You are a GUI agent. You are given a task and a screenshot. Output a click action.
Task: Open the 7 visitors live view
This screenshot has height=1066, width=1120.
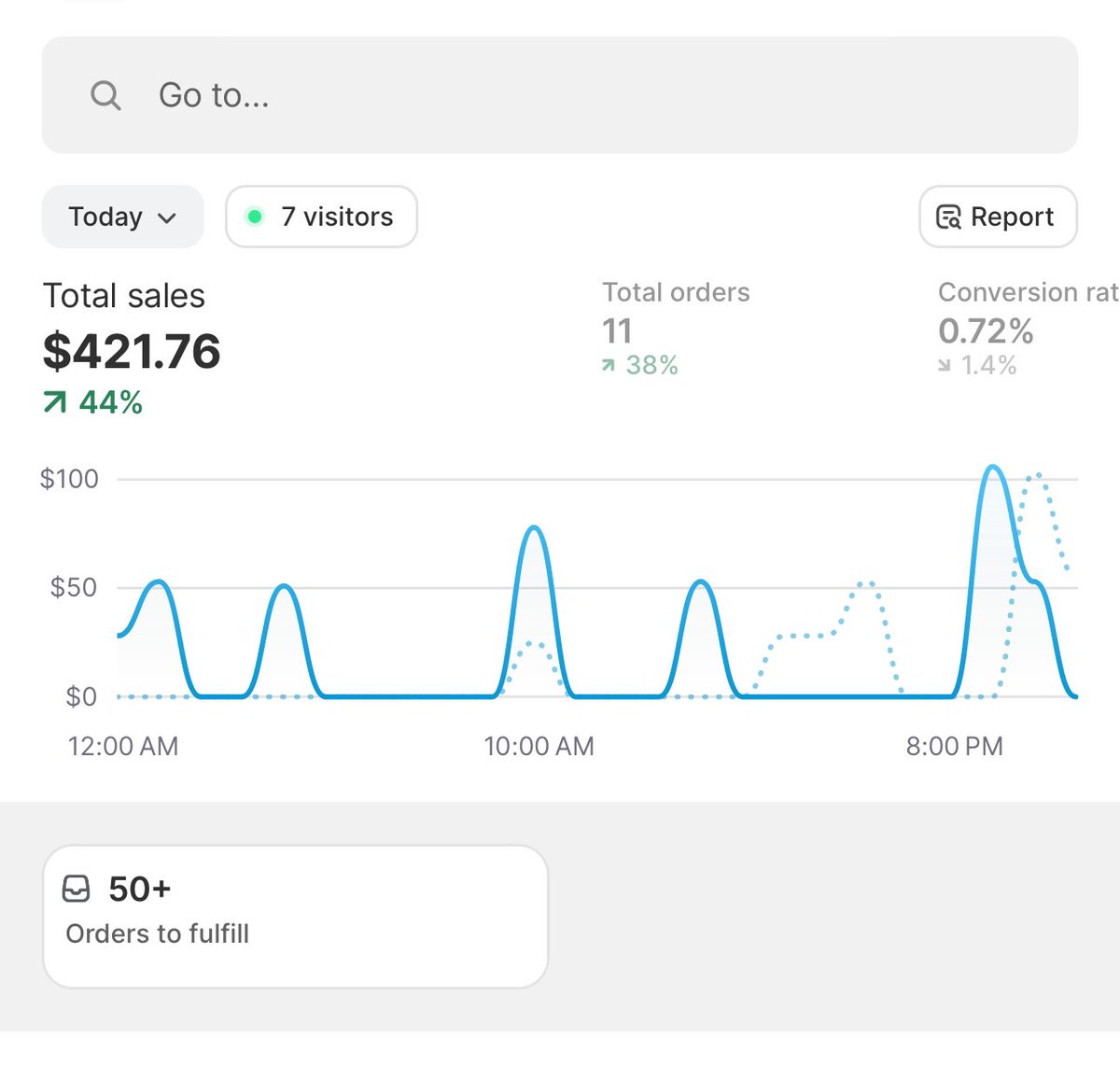321,217
